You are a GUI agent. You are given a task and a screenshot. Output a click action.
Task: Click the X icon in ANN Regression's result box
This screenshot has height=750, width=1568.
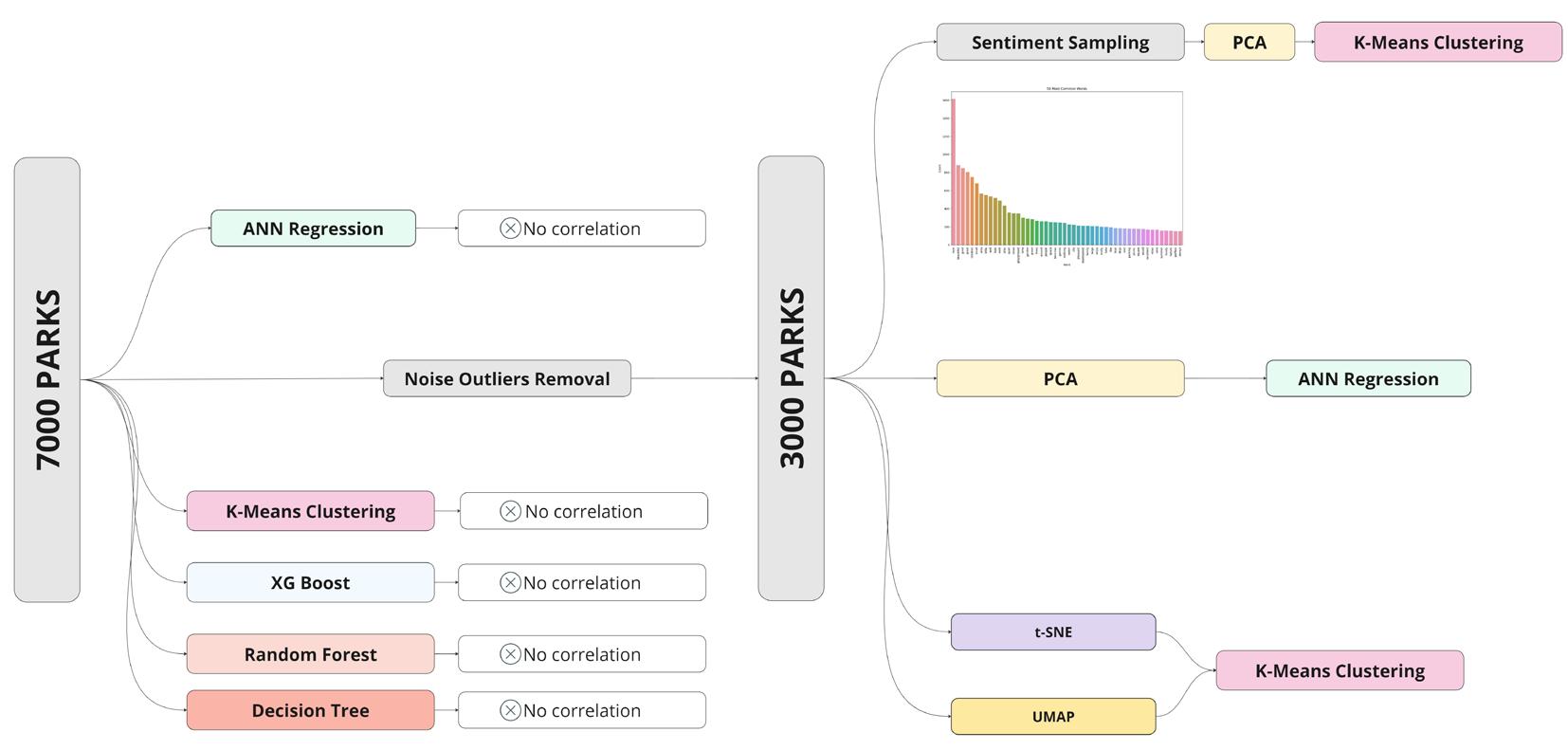point(510,229)
